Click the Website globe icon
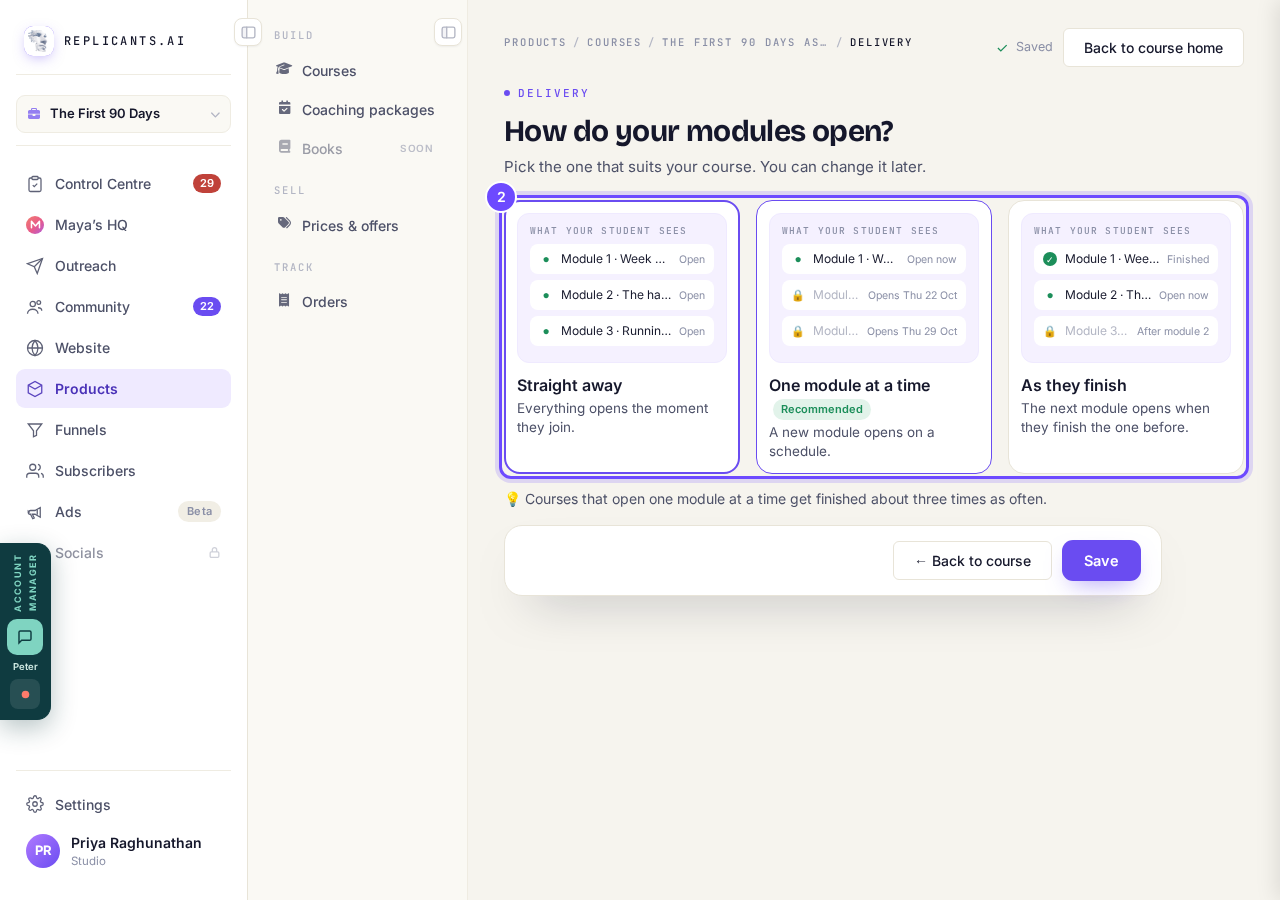1280x900 pixels. 35,348
